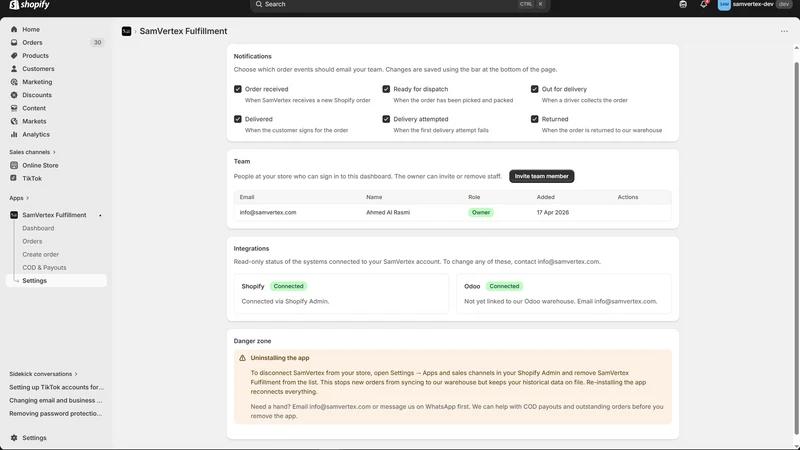The image size is (800, 450).
Task: Click the name Ahmed Al Rasmi
Action: click(388, 212)
